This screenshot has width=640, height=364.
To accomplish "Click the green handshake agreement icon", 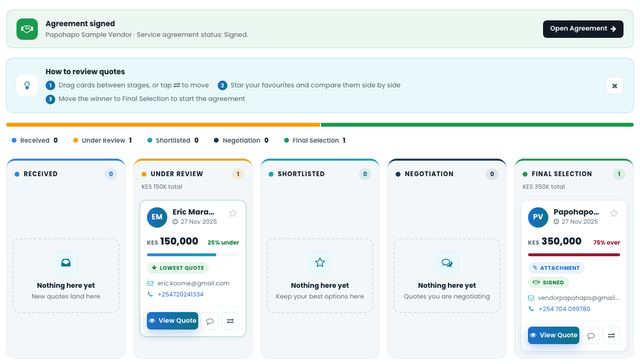I will (27, 29).
